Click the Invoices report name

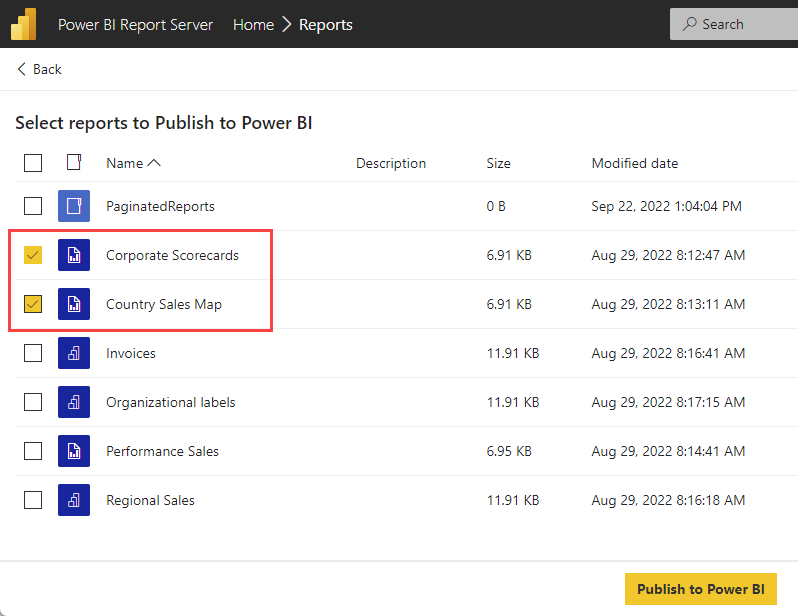[131, 353]
